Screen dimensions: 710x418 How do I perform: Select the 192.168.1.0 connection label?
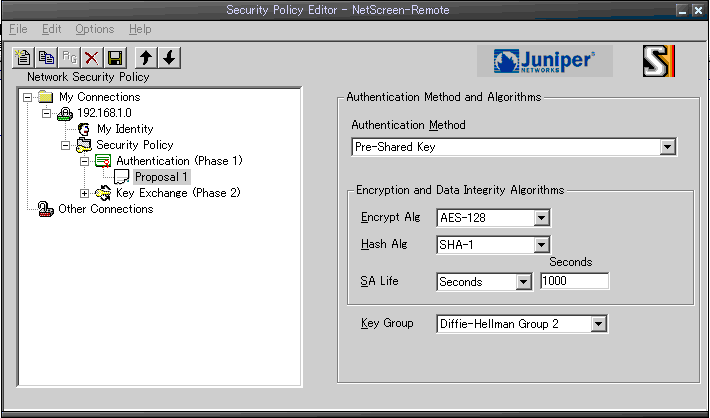coord(104,113)
